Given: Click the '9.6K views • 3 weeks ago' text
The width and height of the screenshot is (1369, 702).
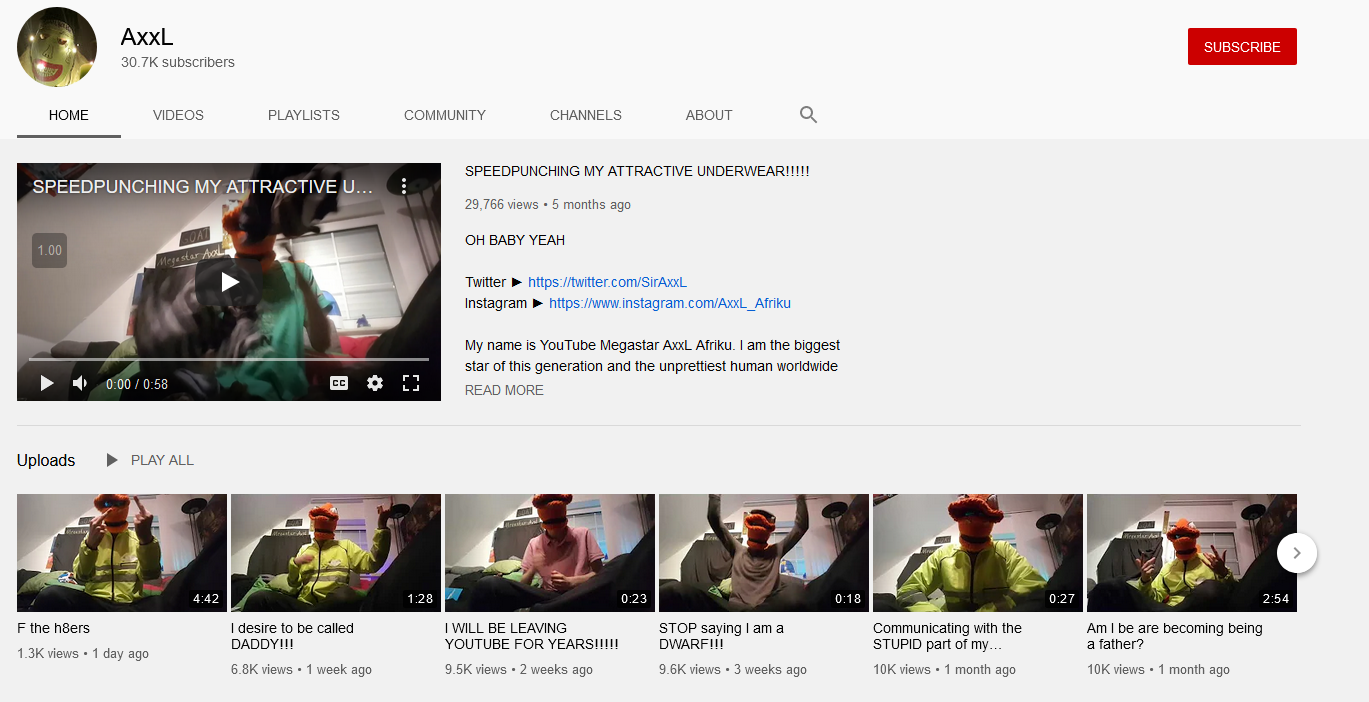Looking at the screenshot, I should [733, 669].
